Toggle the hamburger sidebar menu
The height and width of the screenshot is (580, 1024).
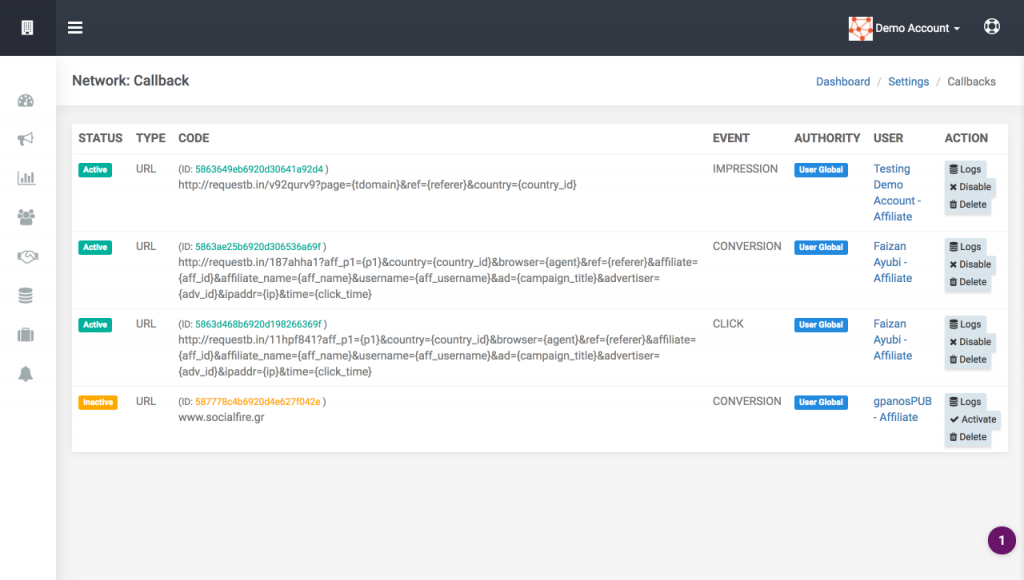pyautogui.click(x=75, y=27)
